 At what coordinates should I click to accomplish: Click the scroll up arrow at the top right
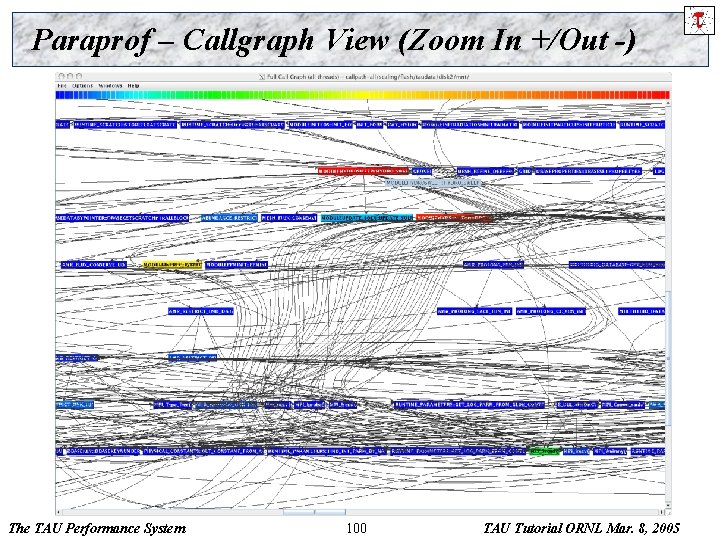(668, 104)
